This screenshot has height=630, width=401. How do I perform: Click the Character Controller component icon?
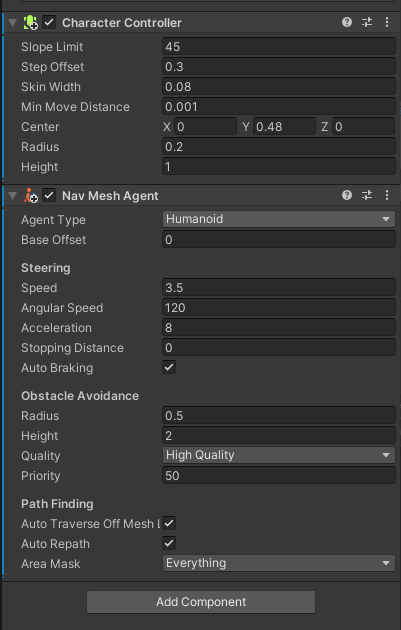coord(31,22)
